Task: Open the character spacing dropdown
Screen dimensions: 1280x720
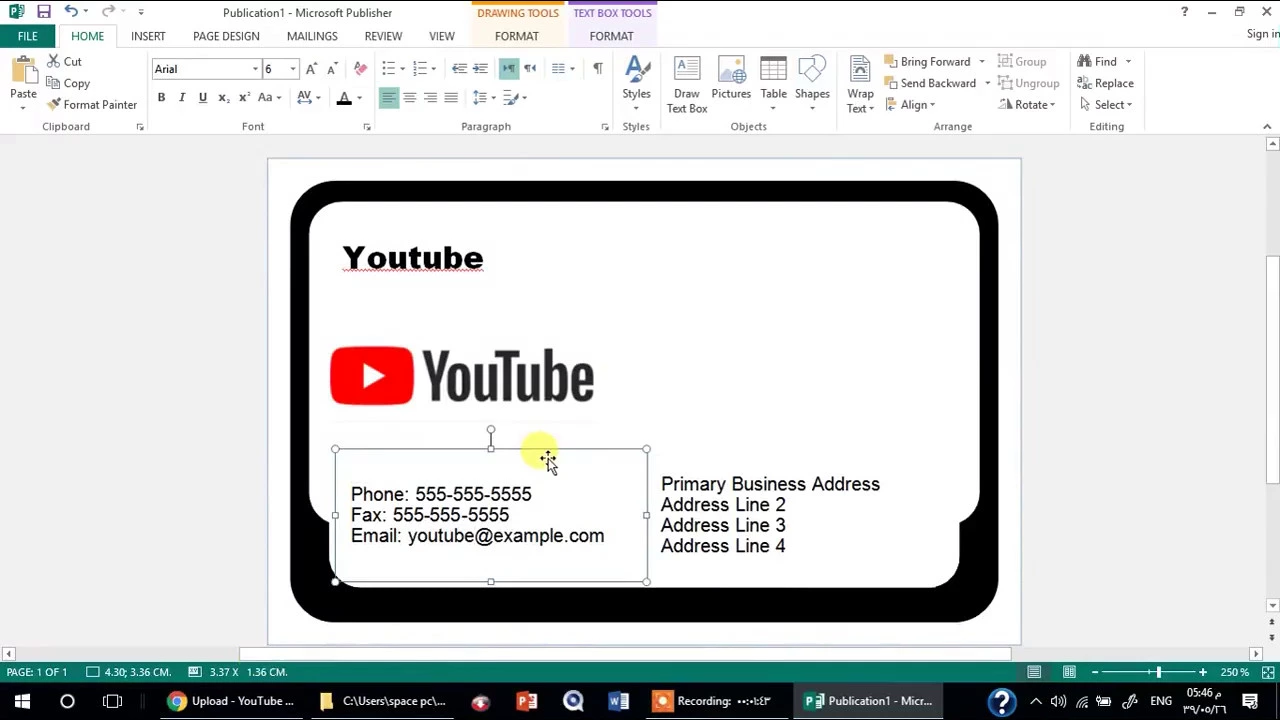Action: tap(308, 98)
